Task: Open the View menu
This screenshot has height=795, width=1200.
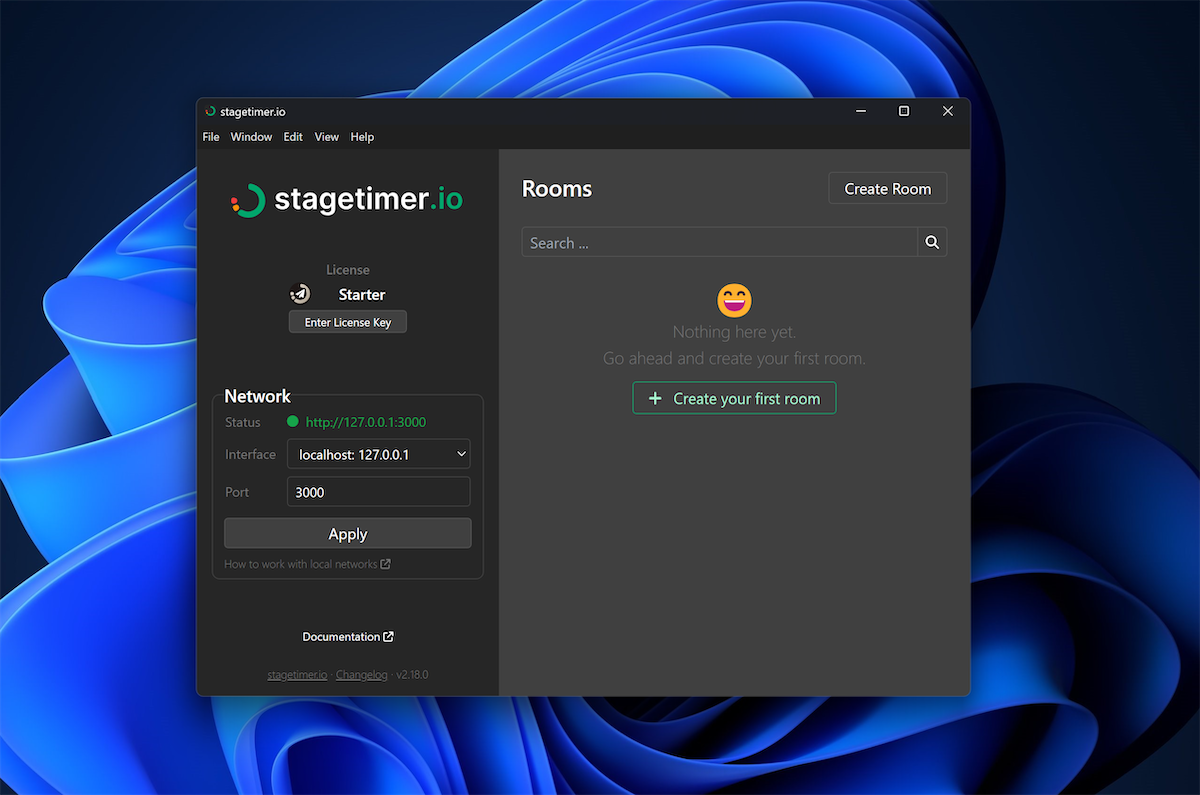Action: pyautogui.click(x=326, y=137)
